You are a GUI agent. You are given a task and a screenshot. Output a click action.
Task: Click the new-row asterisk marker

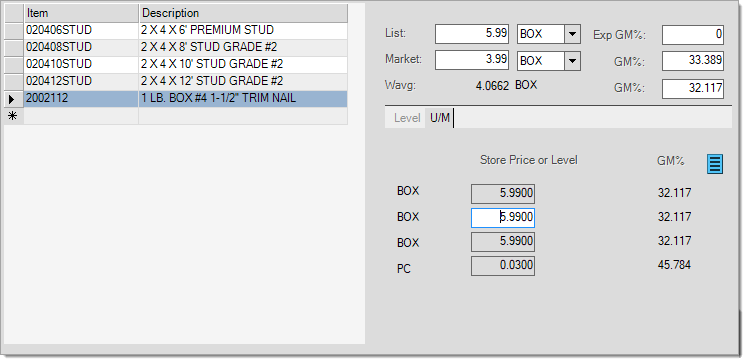pyautogui.click(x=13, y=116)
